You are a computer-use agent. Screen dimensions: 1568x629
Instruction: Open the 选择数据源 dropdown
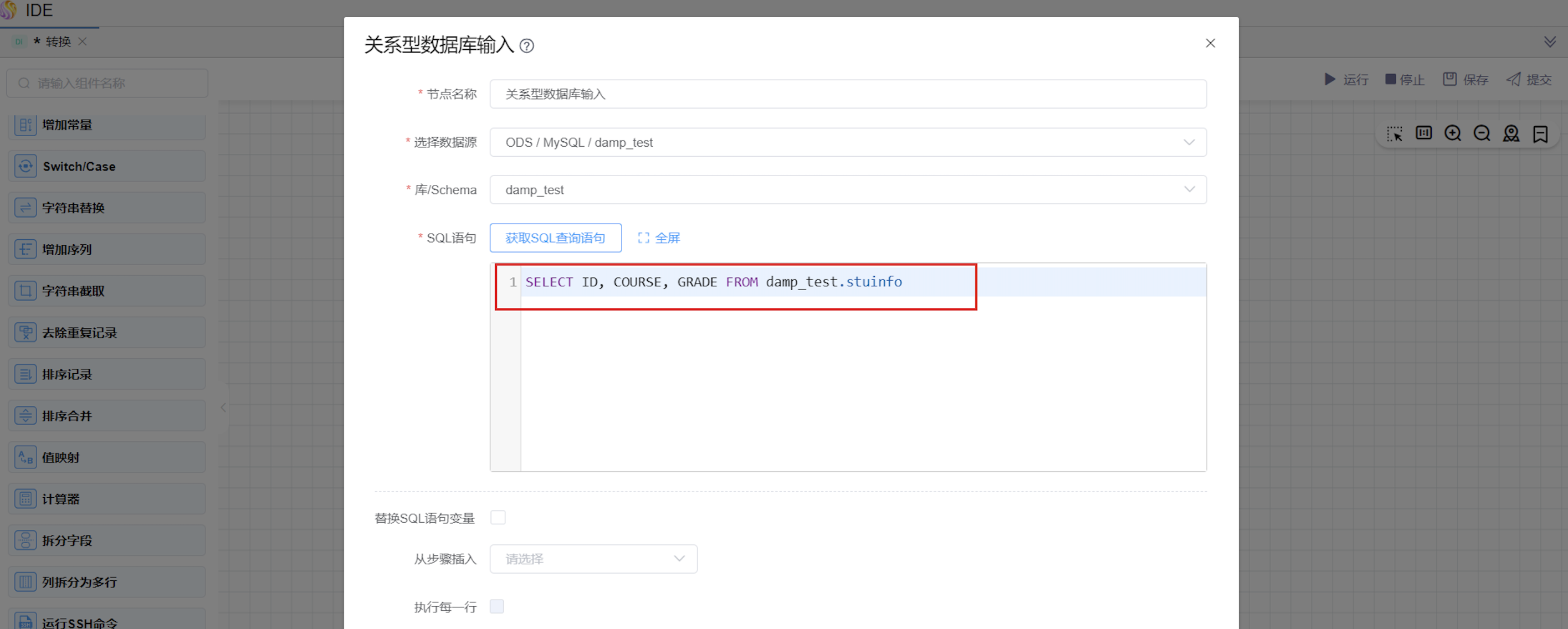tap(847, 142)
